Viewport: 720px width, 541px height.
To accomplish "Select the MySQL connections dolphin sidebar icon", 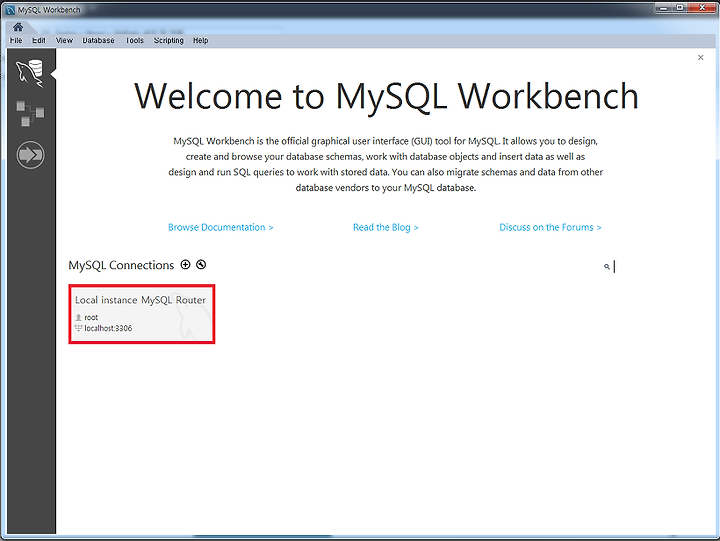I will (30, 73).
